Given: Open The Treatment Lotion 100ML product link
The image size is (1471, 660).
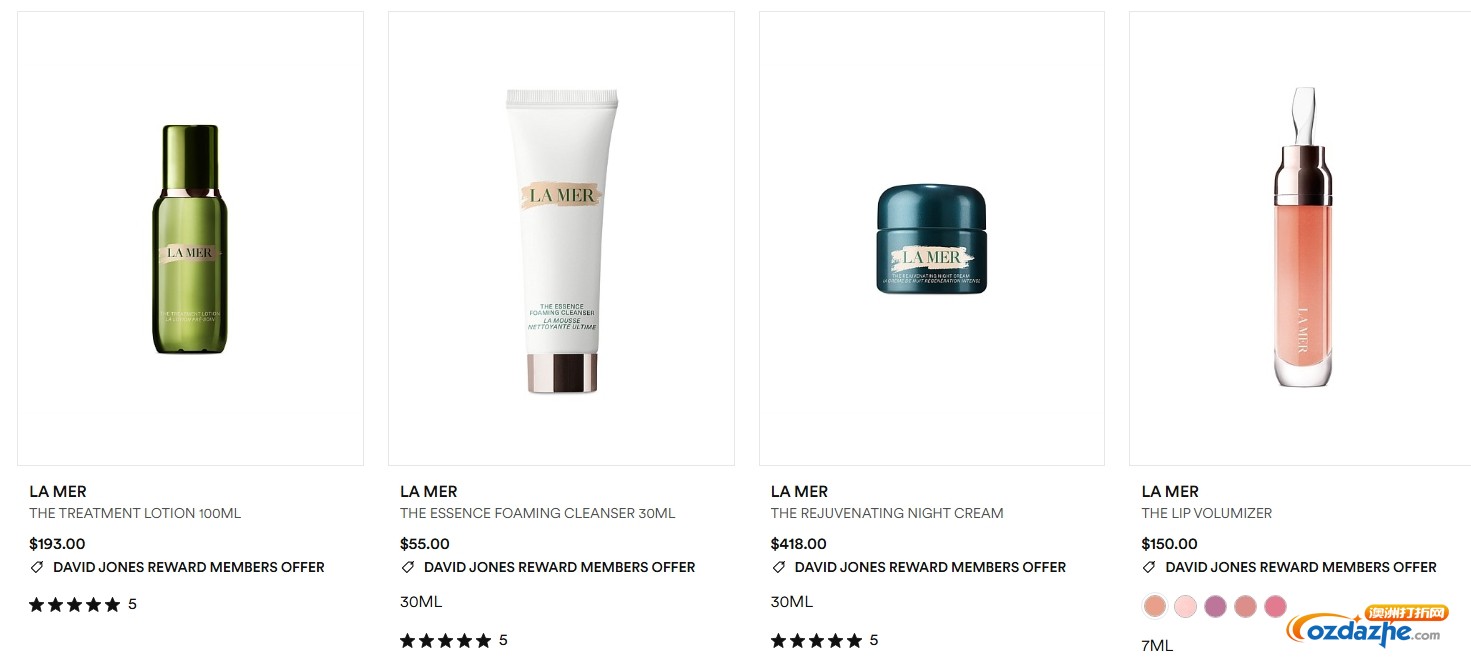Looking at the screenshot, I should (135, 513).
